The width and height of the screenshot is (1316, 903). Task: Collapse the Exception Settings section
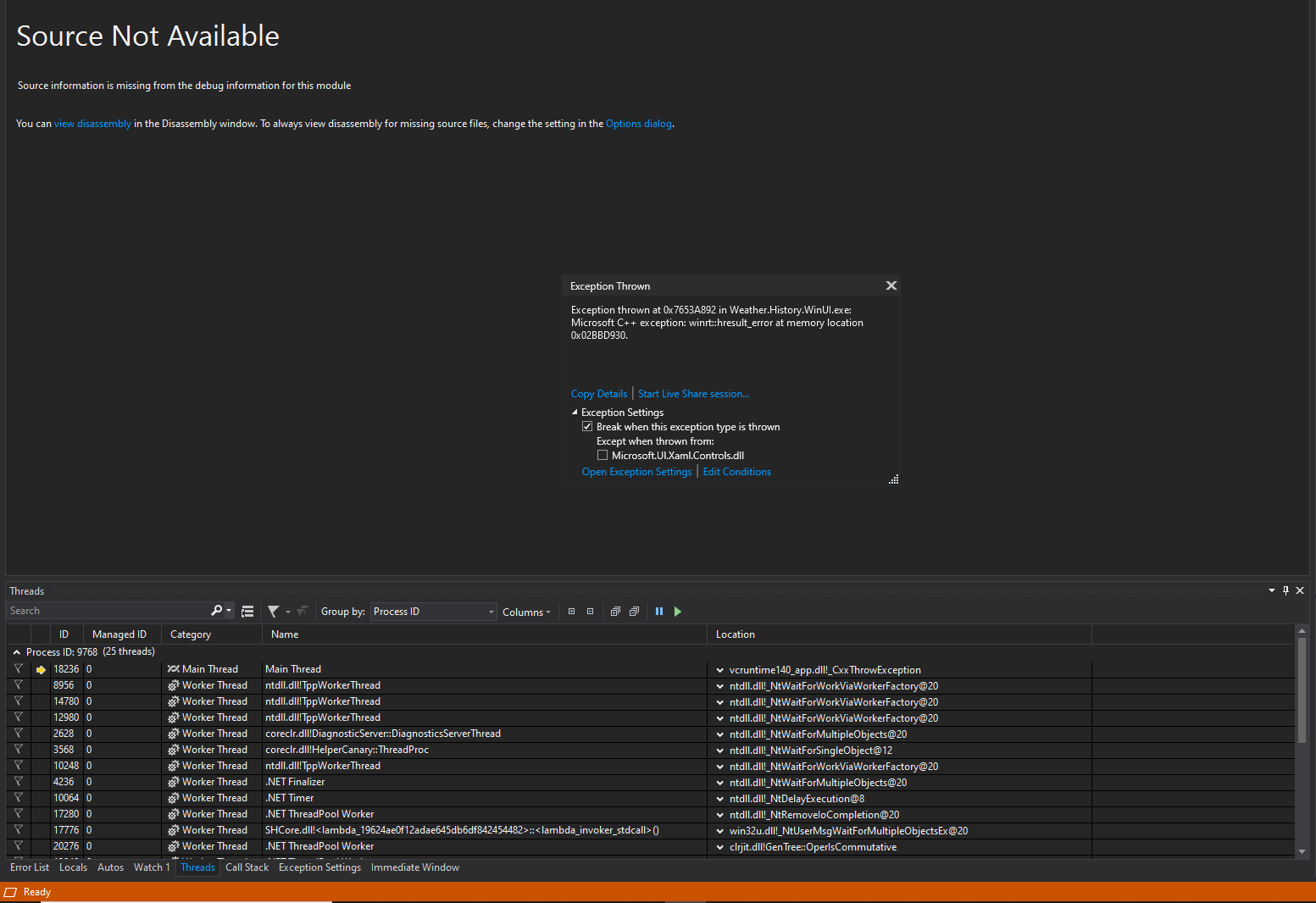click(x=575, y=413)
